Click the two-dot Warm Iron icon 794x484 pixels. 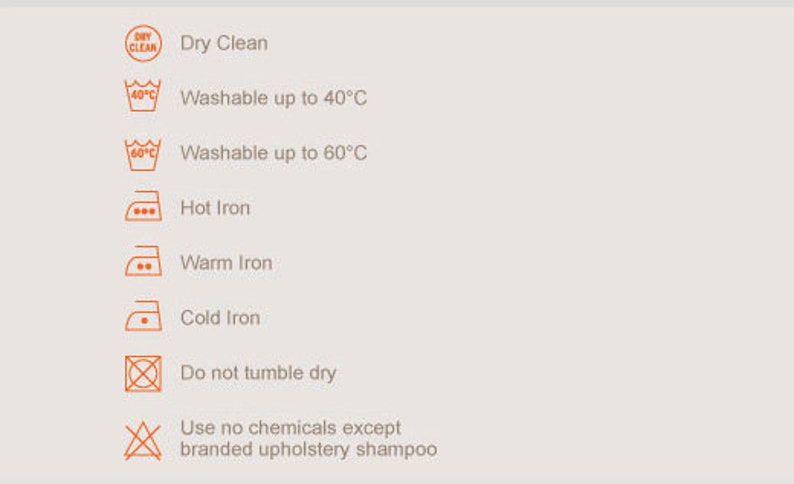tap(143, 261)
